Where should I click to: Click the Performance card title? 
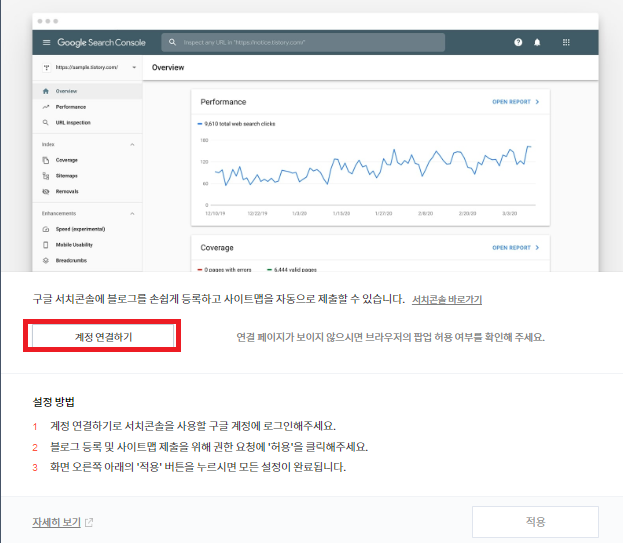tap(223, 102)
